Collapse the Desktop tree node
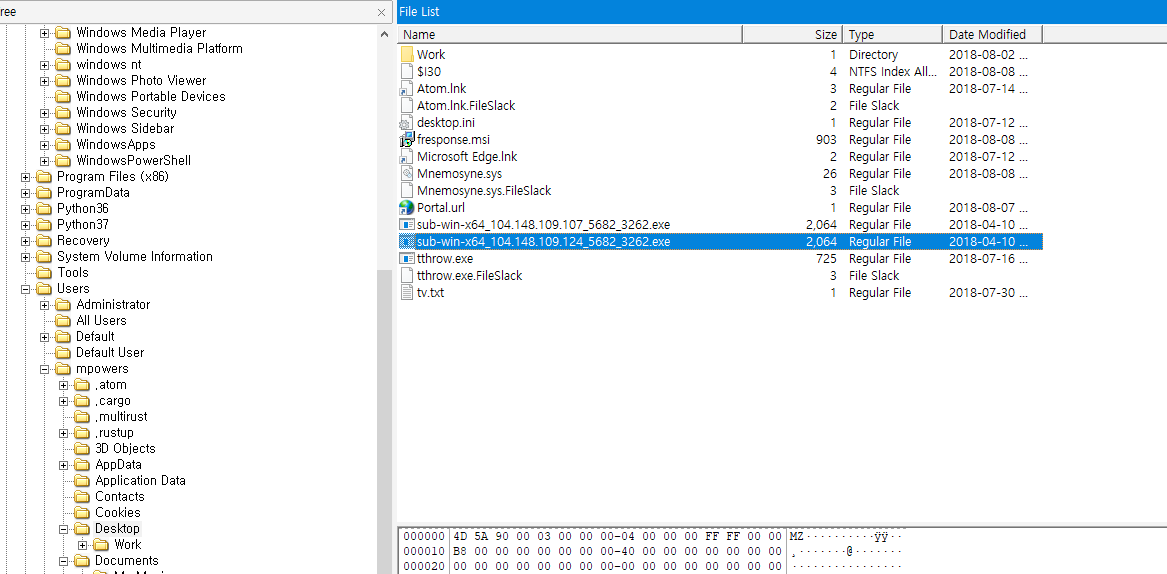 click(x=64, y=529)
